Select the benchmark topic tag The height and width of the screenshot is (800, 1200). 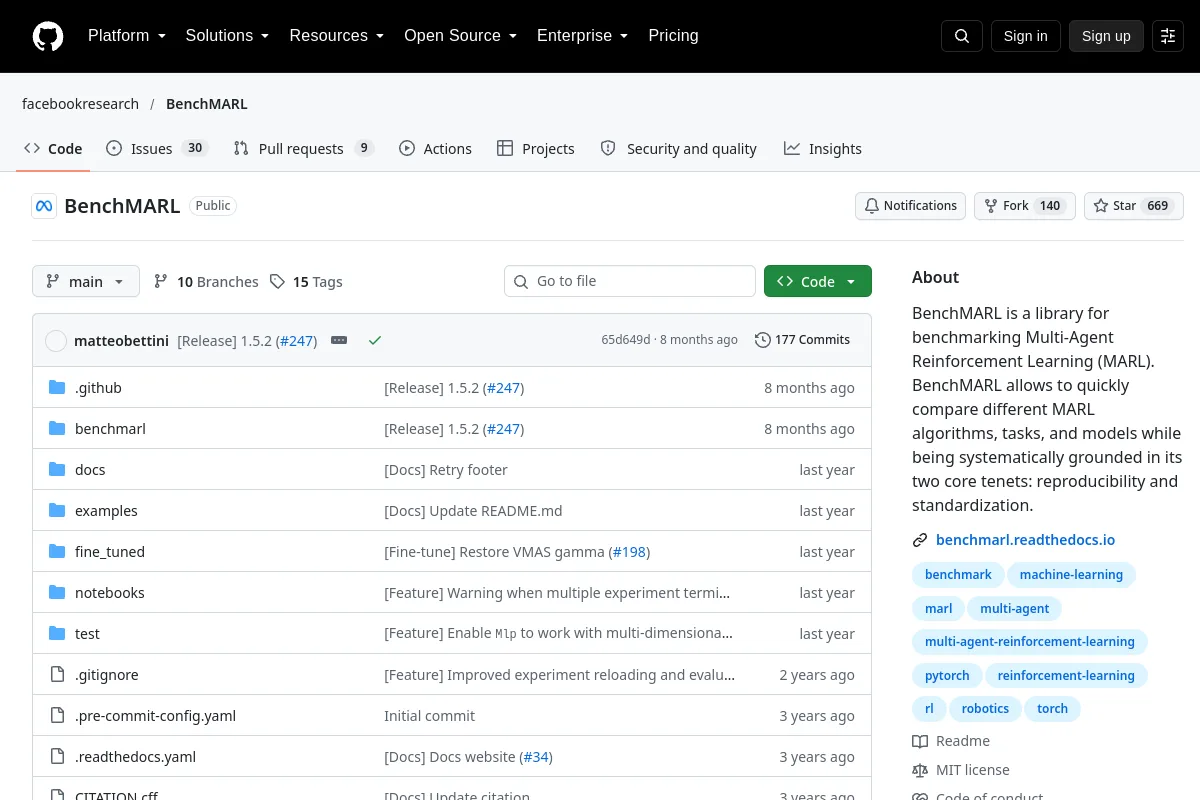point(958,575)
